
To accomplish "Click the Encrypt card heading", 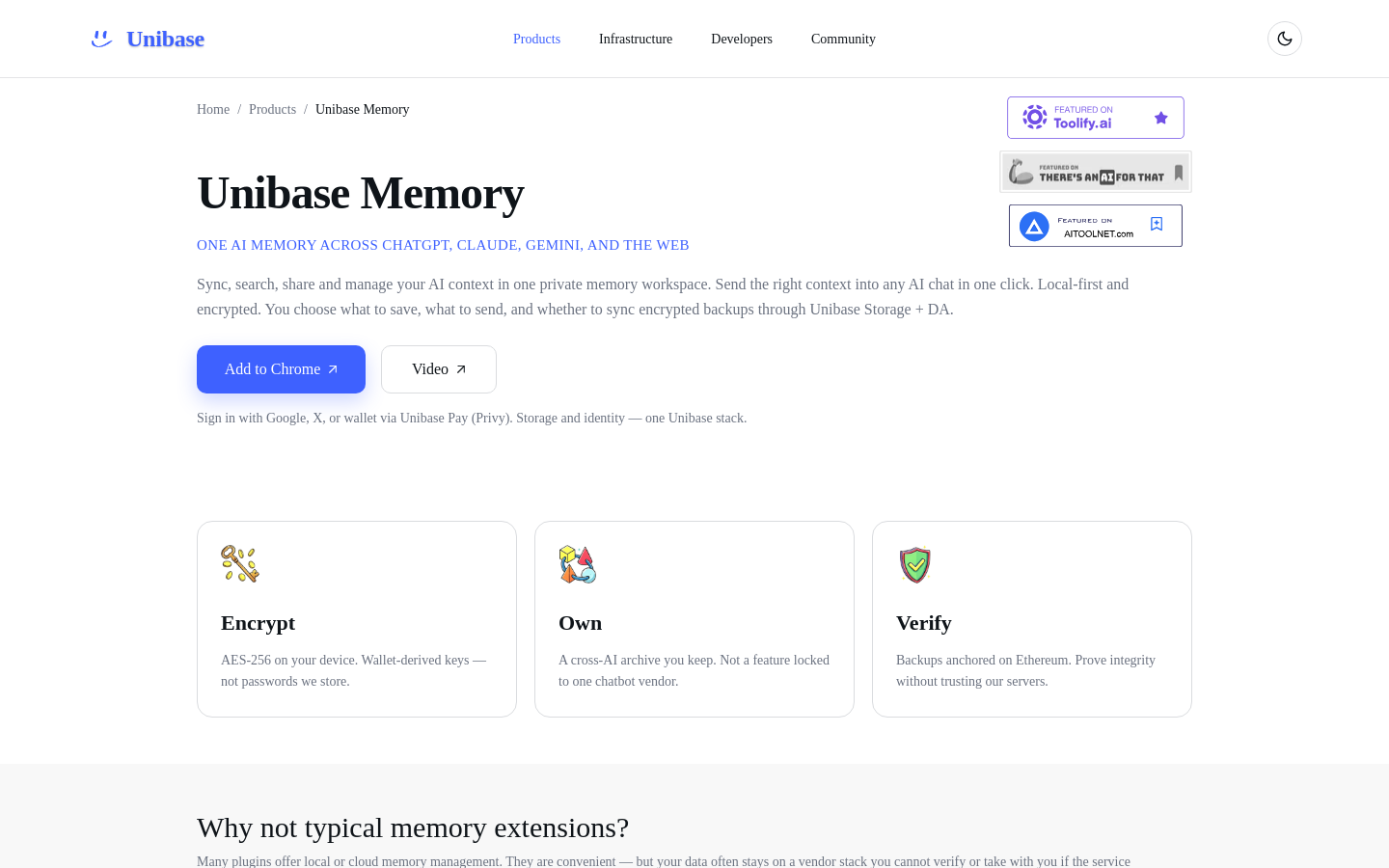I will pos(258,623).
